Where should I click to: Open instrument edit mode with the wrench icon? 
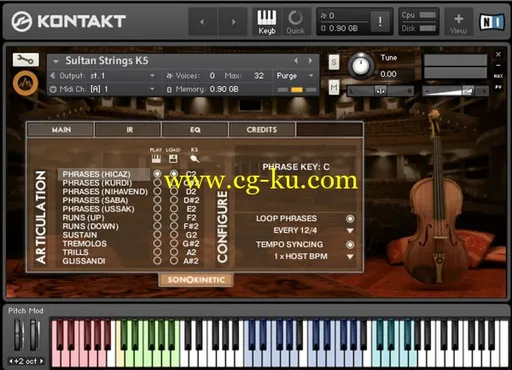26,60
